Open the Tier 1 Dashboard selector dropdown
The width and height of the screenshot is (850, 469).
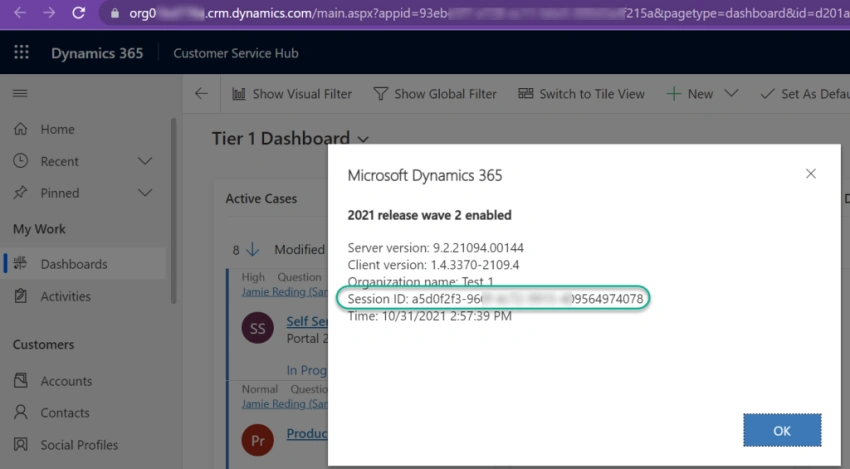coord(363,140)
